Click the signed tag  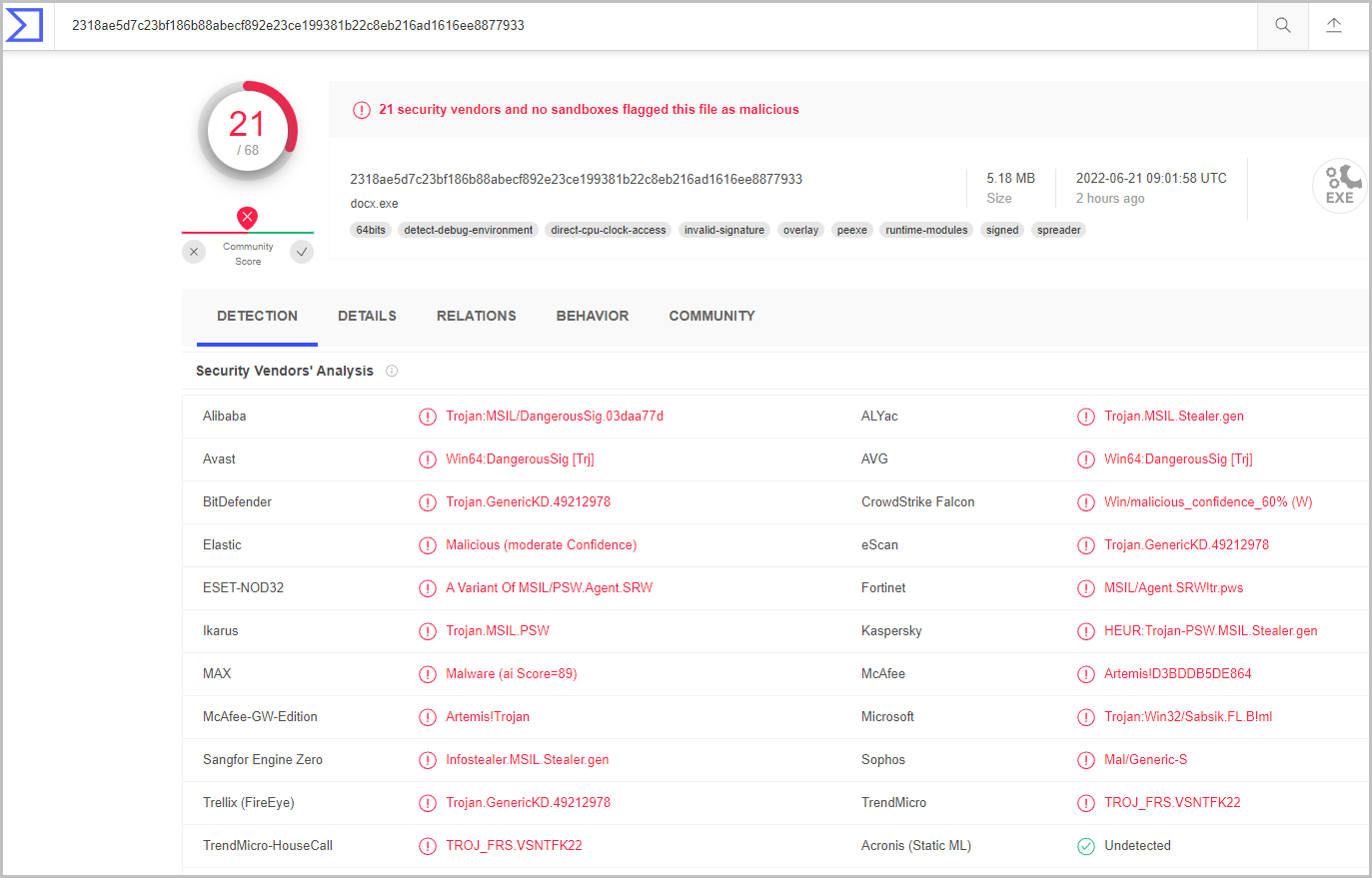click(x=1002, y=230)
